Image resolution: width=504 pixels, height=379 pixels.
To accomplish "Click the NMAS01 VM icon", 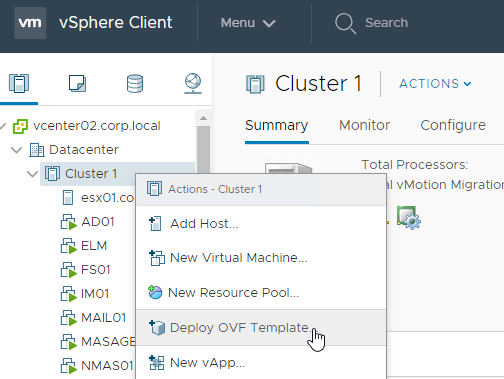I will 69,366.
